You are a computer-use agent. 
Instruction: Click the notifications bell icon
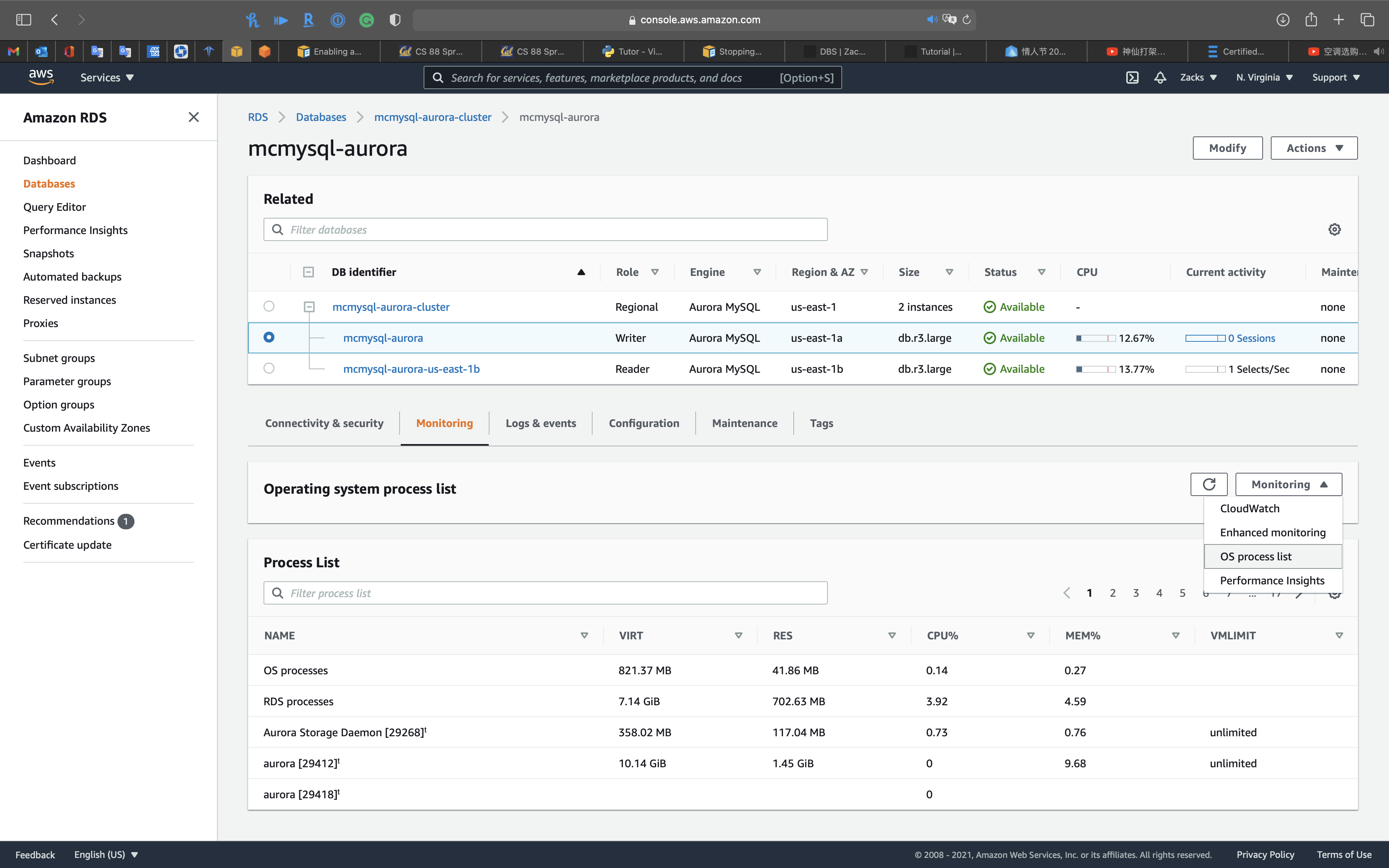[x=1160, y=77]
